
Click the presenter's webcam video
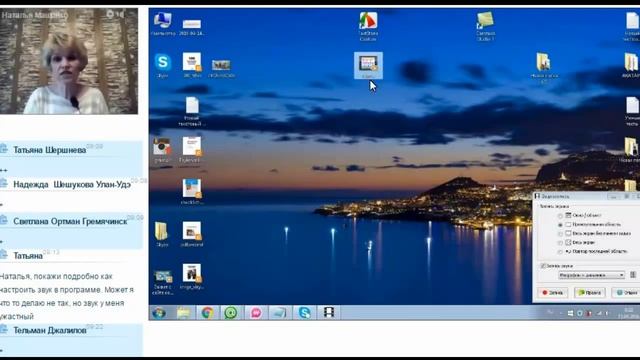(x=69, y=61)
